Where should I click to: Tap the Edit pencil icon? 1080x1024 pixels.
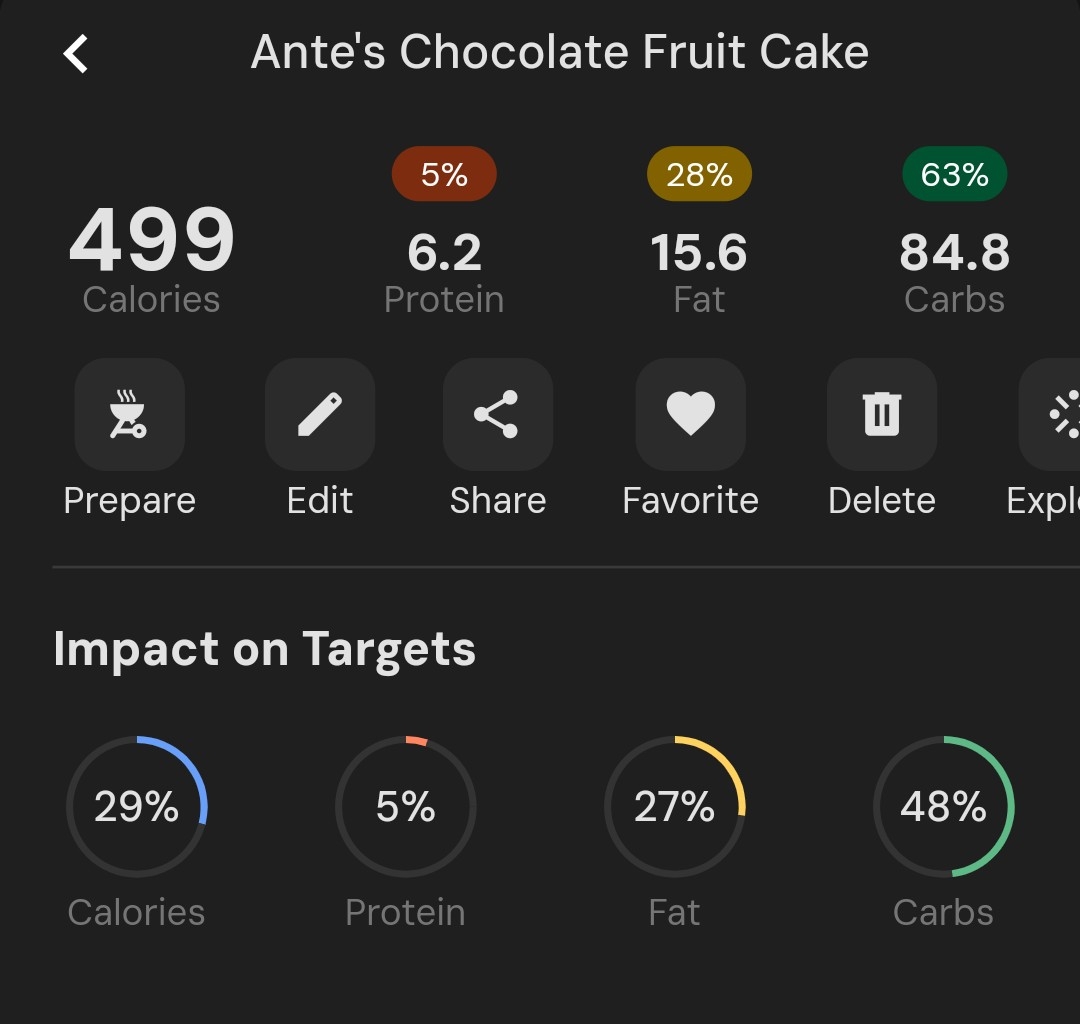pyautogui.click(x=320, y=414)
